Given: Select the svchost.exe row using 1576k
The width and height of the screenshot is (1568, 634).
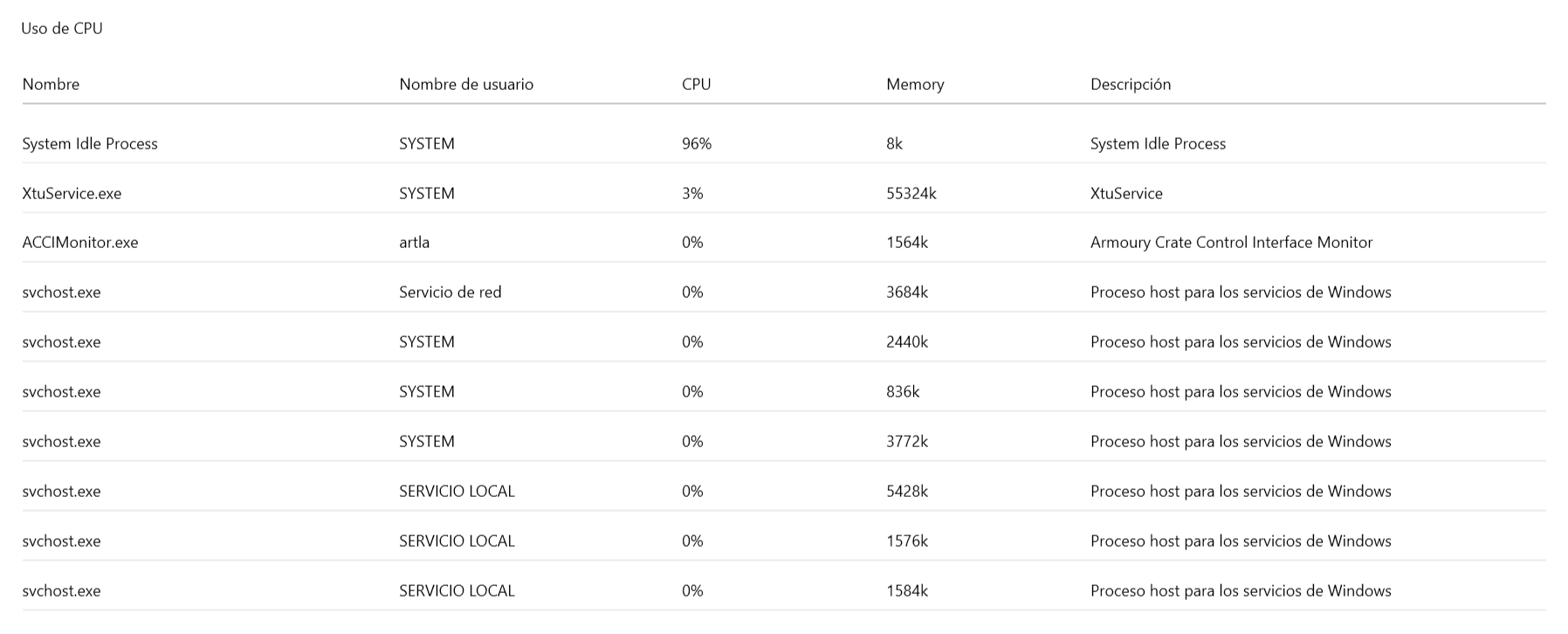Looking at the screenshot, I should click(x=784, y=541).
